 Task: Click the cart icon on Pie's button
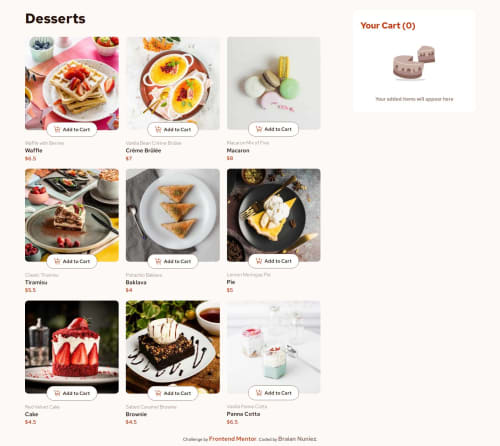point(259,261)
